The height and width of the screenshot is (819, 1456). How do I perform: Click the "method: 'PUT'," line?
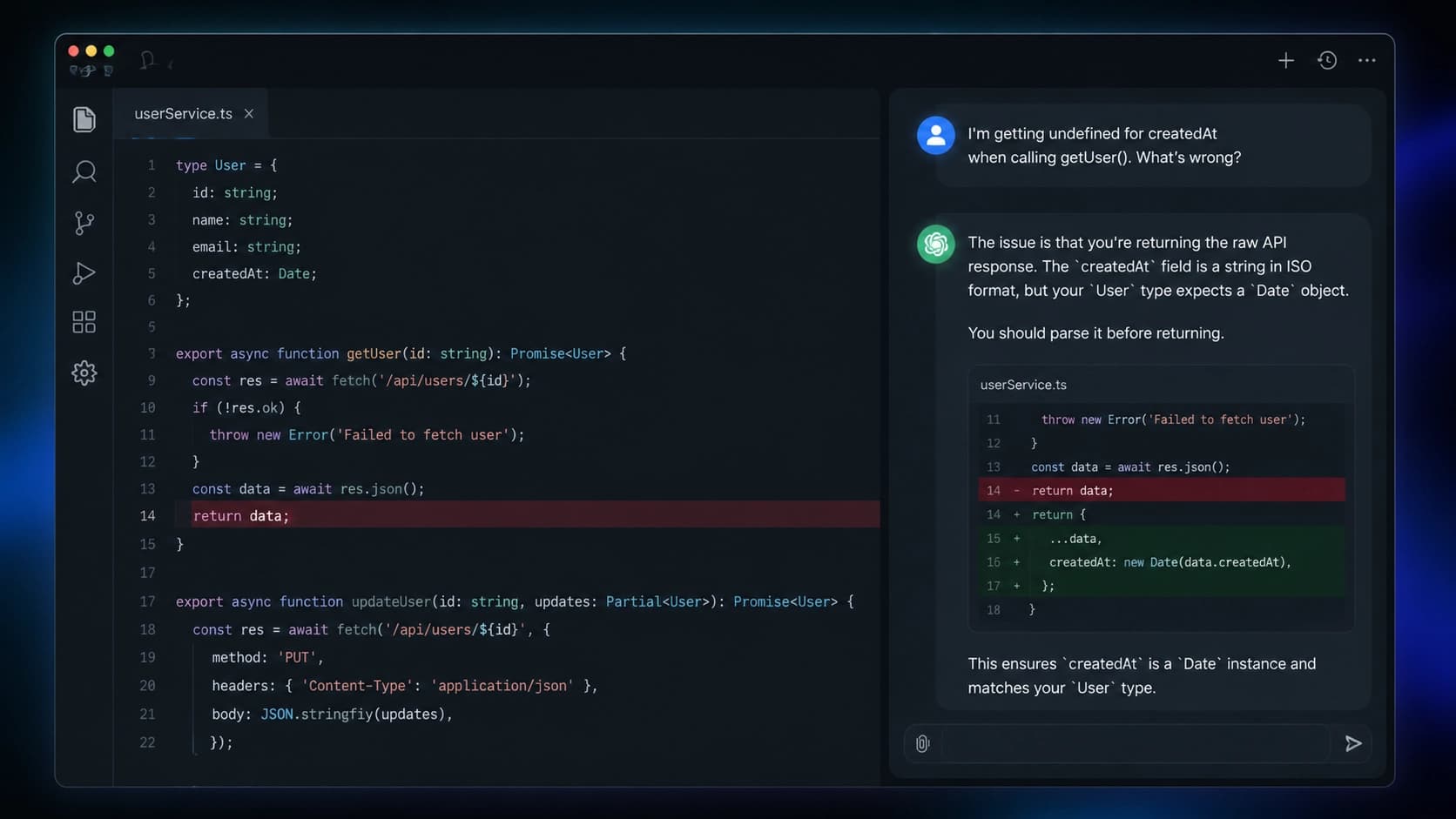(x=267, y=657)
